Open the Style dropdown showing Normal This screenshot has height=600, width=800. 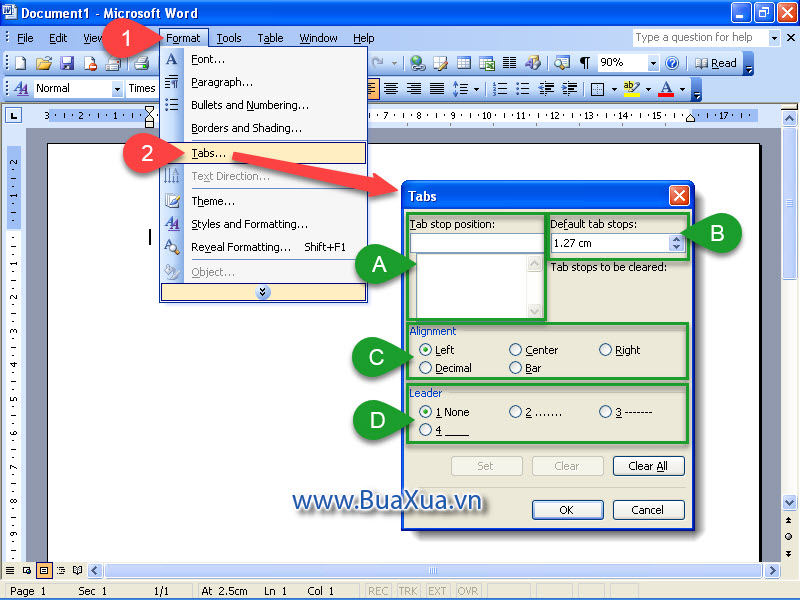(117, 89)
